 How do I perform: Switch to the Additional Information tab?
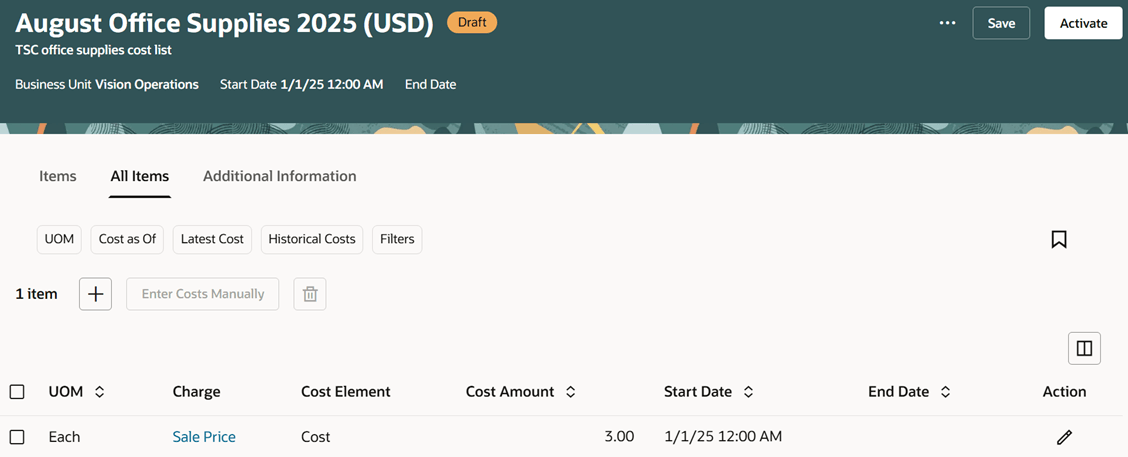click(x=280, y=176)
